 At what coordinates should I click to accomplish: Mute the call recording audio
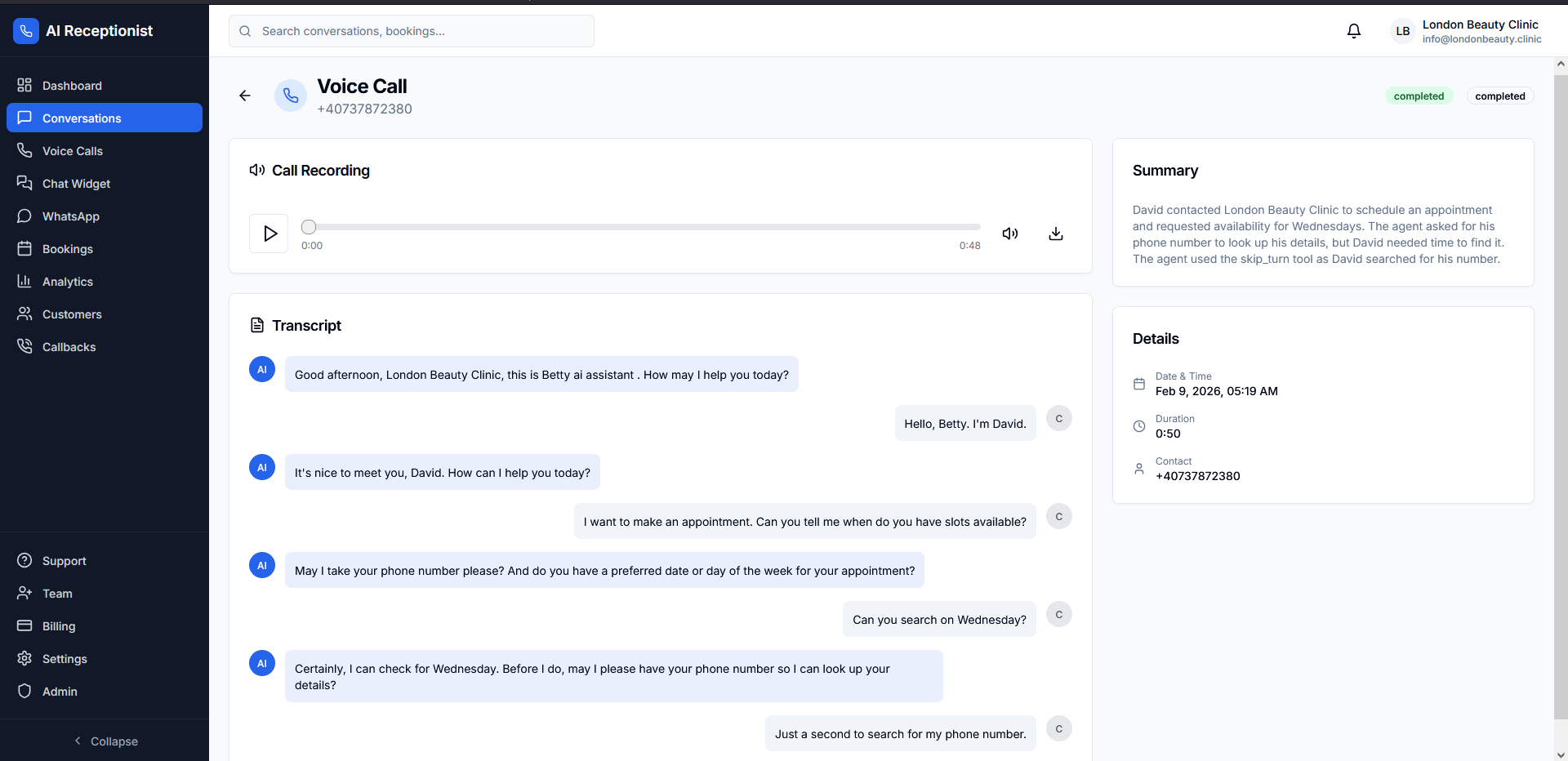[1009, 234]
